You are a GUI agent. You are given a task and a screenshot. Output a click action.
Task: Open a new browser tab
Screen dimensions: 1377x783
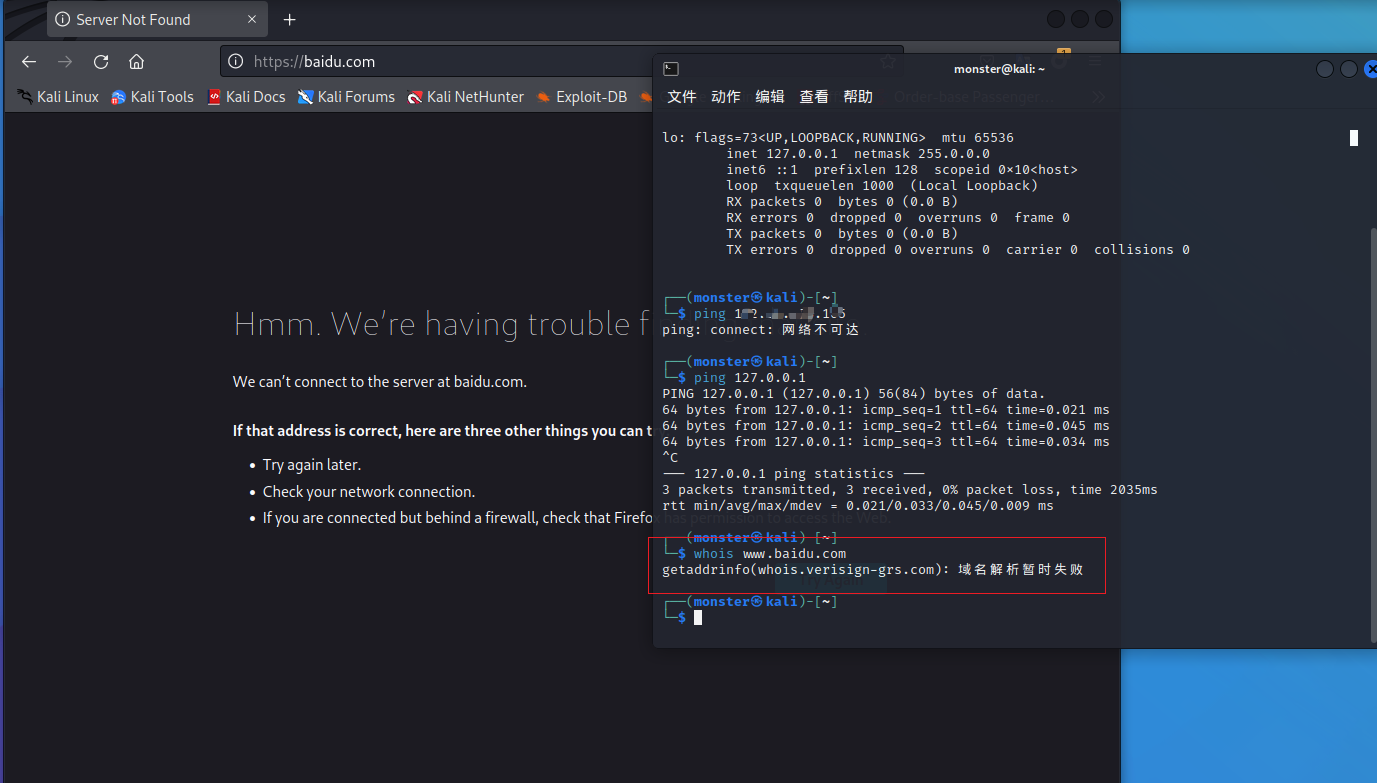coord(290,20)
